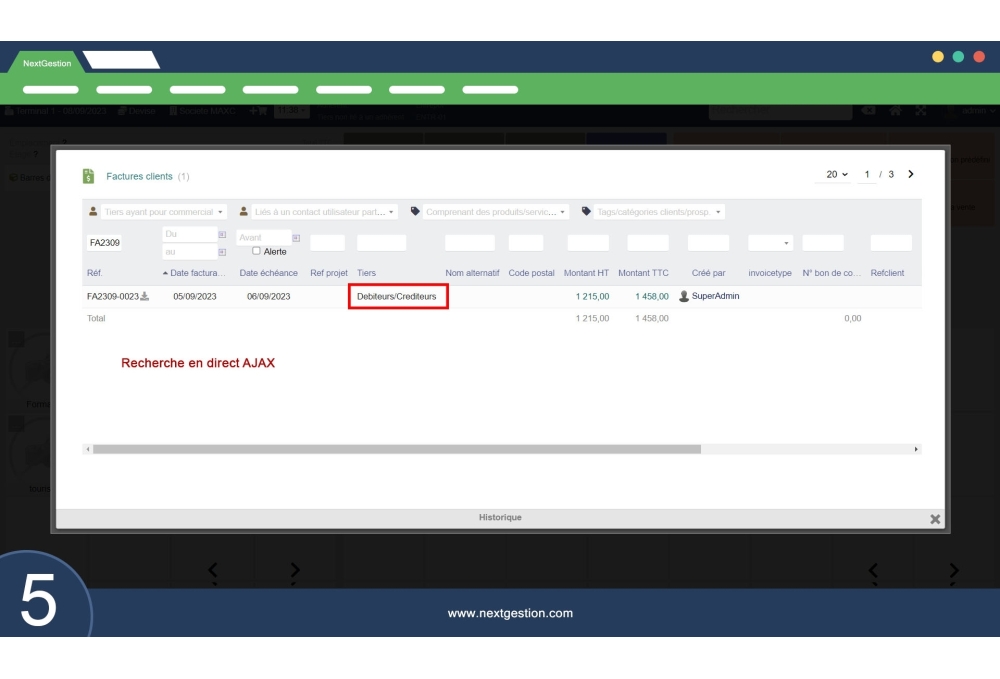Viewport: 1000px width, 679px height.
Task: Click the download icon next to FA2309-0023
Action: [x=145, y=294]
